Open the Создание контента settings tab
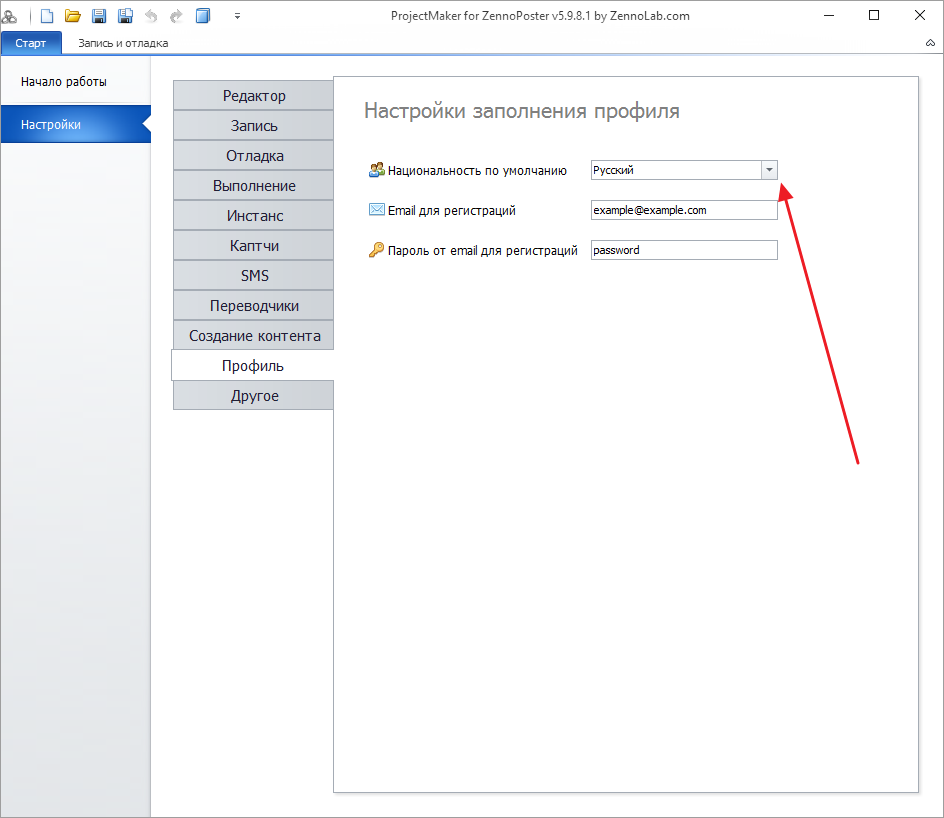This screenshot has width=944, height=818. tap(253, 336)
